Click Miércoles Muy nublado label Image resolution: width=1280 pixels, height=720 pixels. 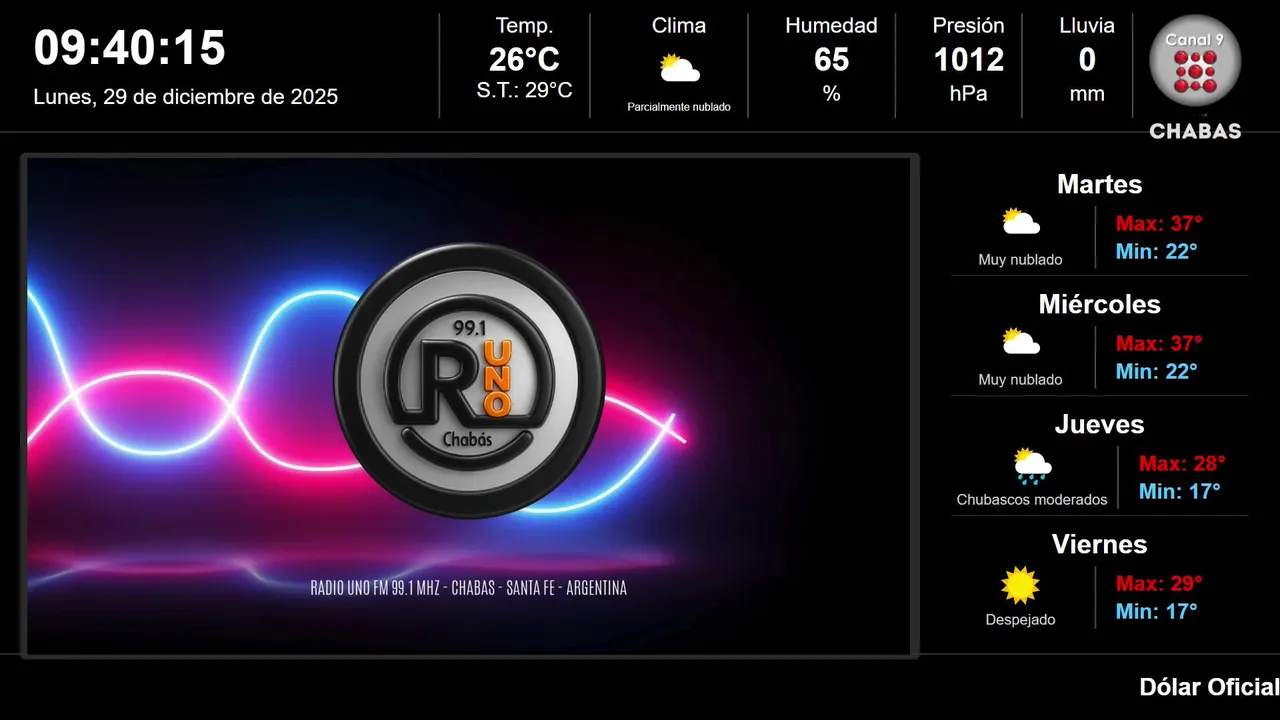point(1020,380)
